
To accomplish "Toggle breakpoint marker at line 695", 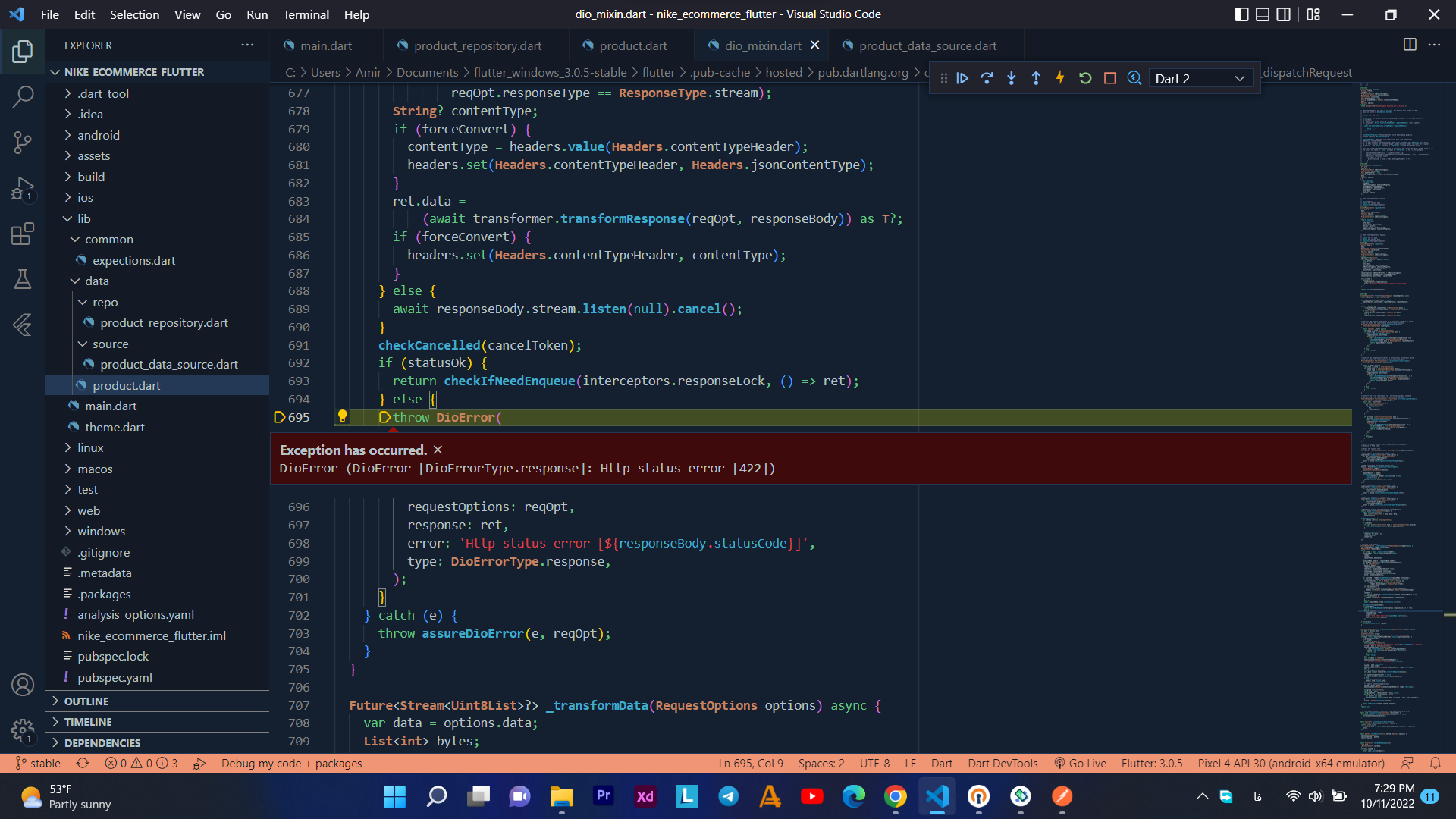I will click(279, 417).
